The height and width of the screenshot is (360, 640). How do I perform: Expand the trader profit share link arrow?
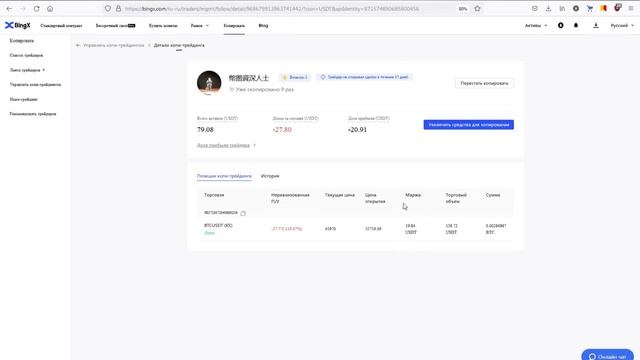click(254, 145)
